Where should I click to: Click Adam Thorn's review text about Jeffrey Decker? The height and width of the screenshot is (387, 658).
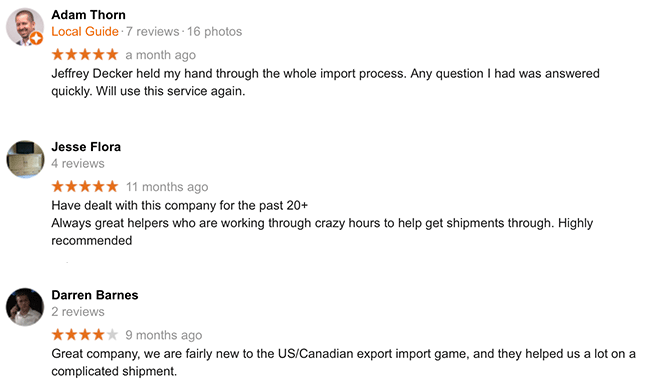pos(325,82)
